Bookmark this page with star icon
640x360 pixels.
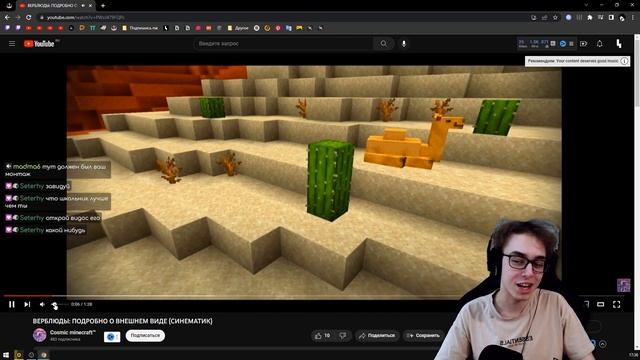[555, 18]
